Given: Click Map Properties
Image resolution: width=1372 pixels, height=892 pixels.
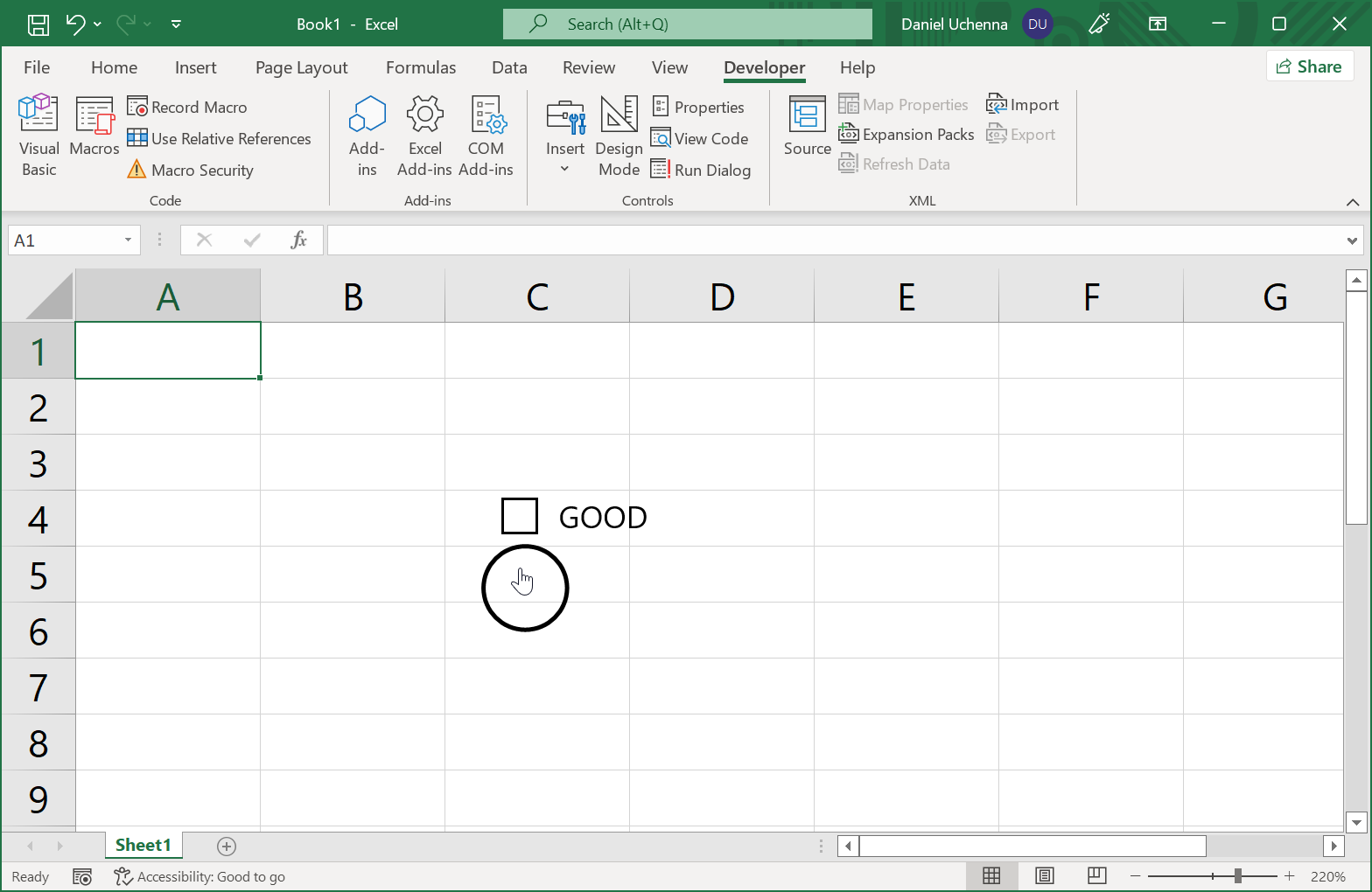Looking at the screenshot, I should 904,105.
